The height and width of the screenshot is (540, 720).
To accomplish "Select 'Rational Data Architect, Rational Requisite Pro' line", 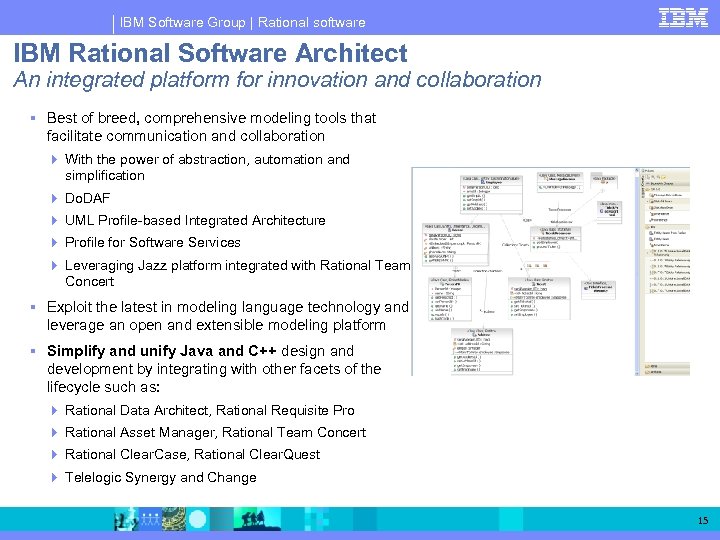I will coord(209,411).
